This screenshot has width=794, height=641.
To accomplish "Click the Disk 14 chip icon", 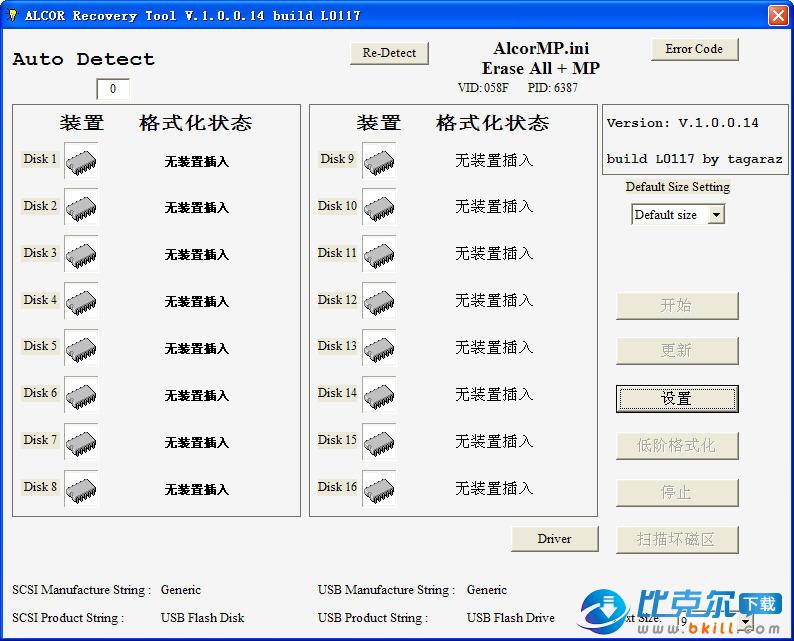I will pyautogui.click(x=378, y=394).
